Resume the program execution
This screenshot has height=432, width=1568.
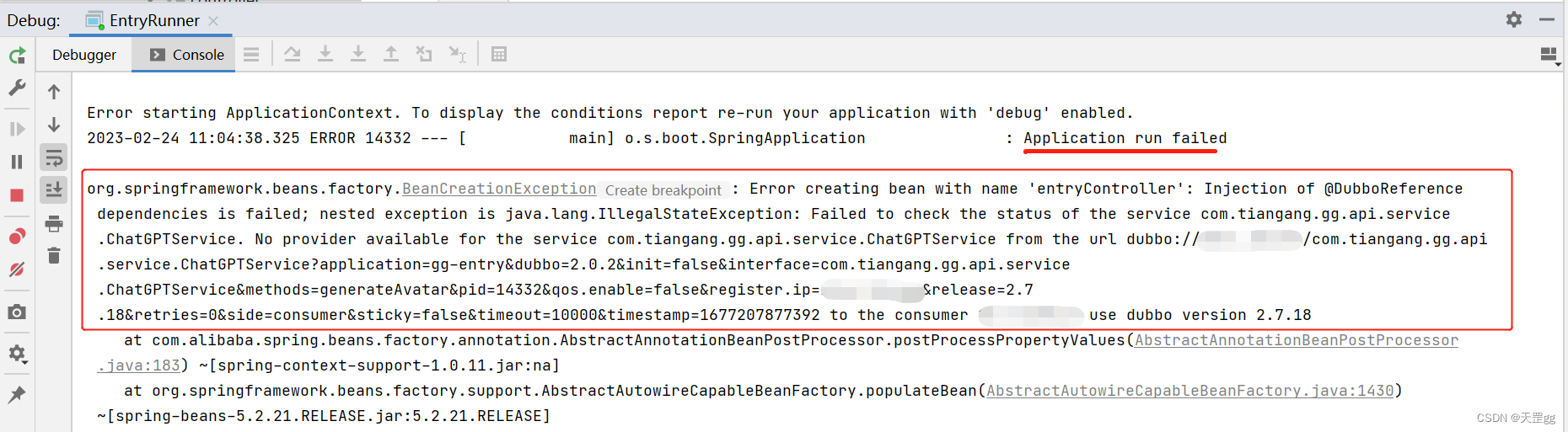(x=17, y=129)
